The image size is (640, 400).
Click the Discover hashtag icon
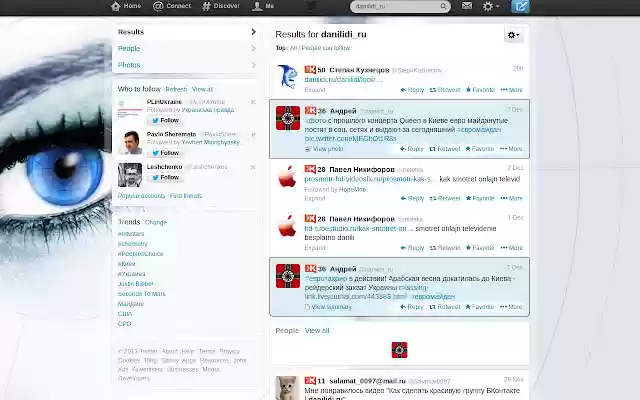point(207,6)
